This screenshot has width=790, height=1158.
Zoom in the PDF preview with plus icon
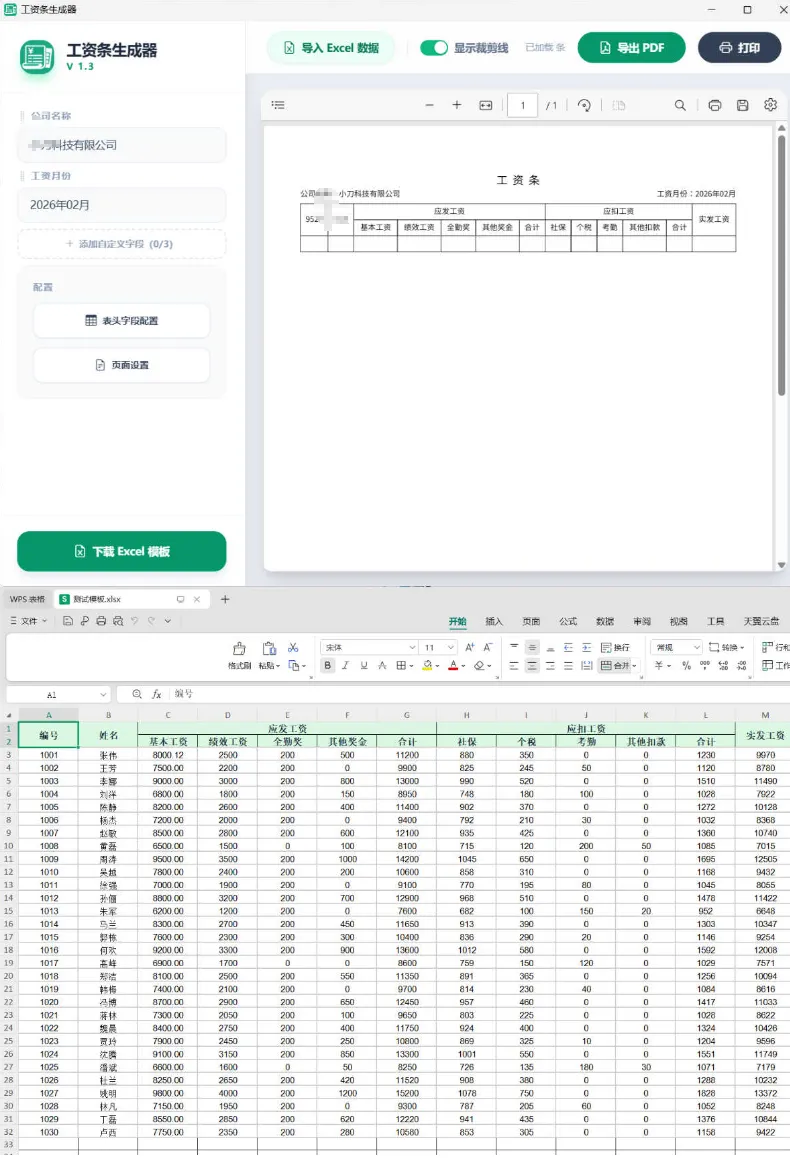[x=457, y=105]
